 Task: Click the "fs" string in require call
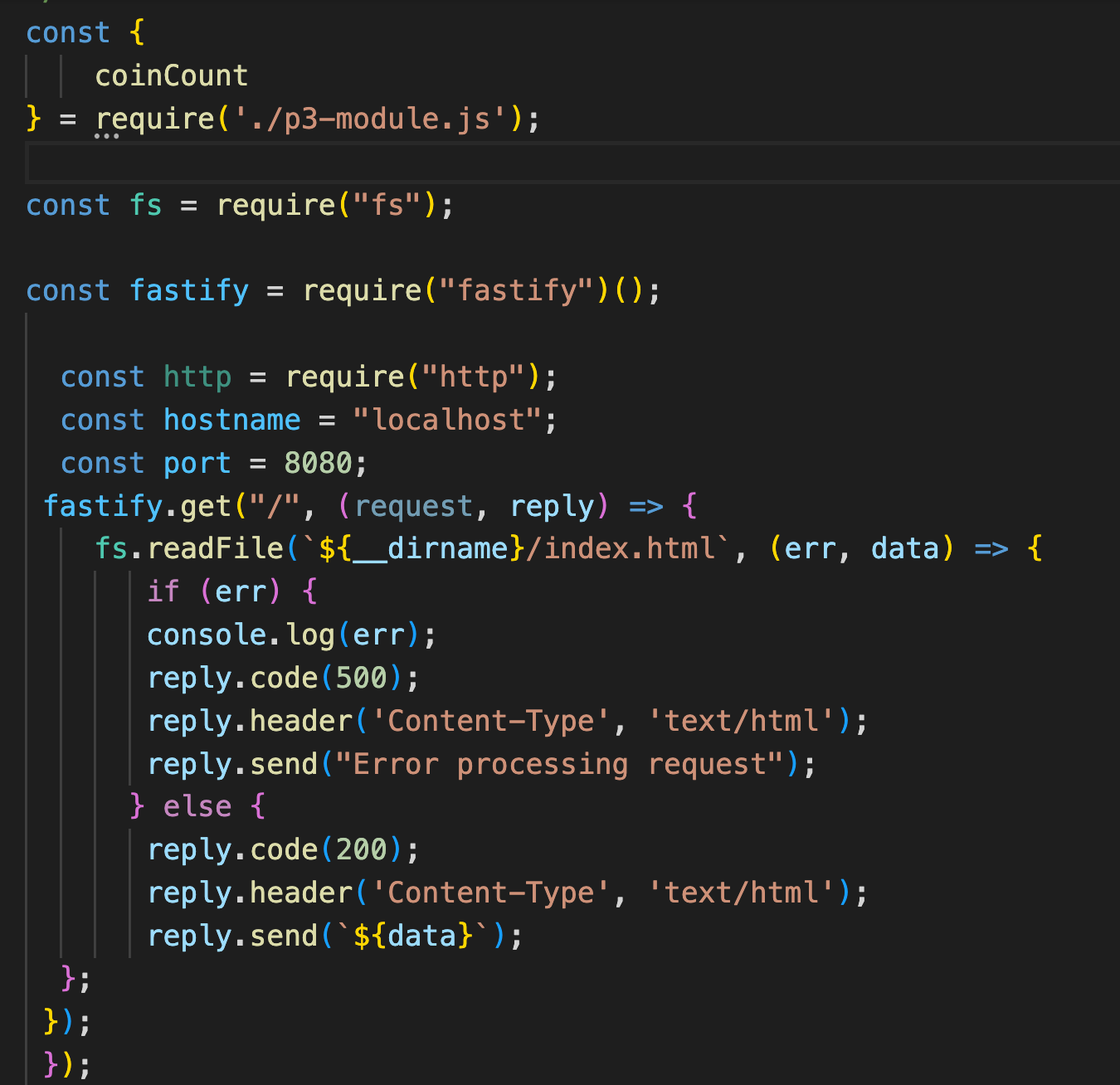(387, 205)
